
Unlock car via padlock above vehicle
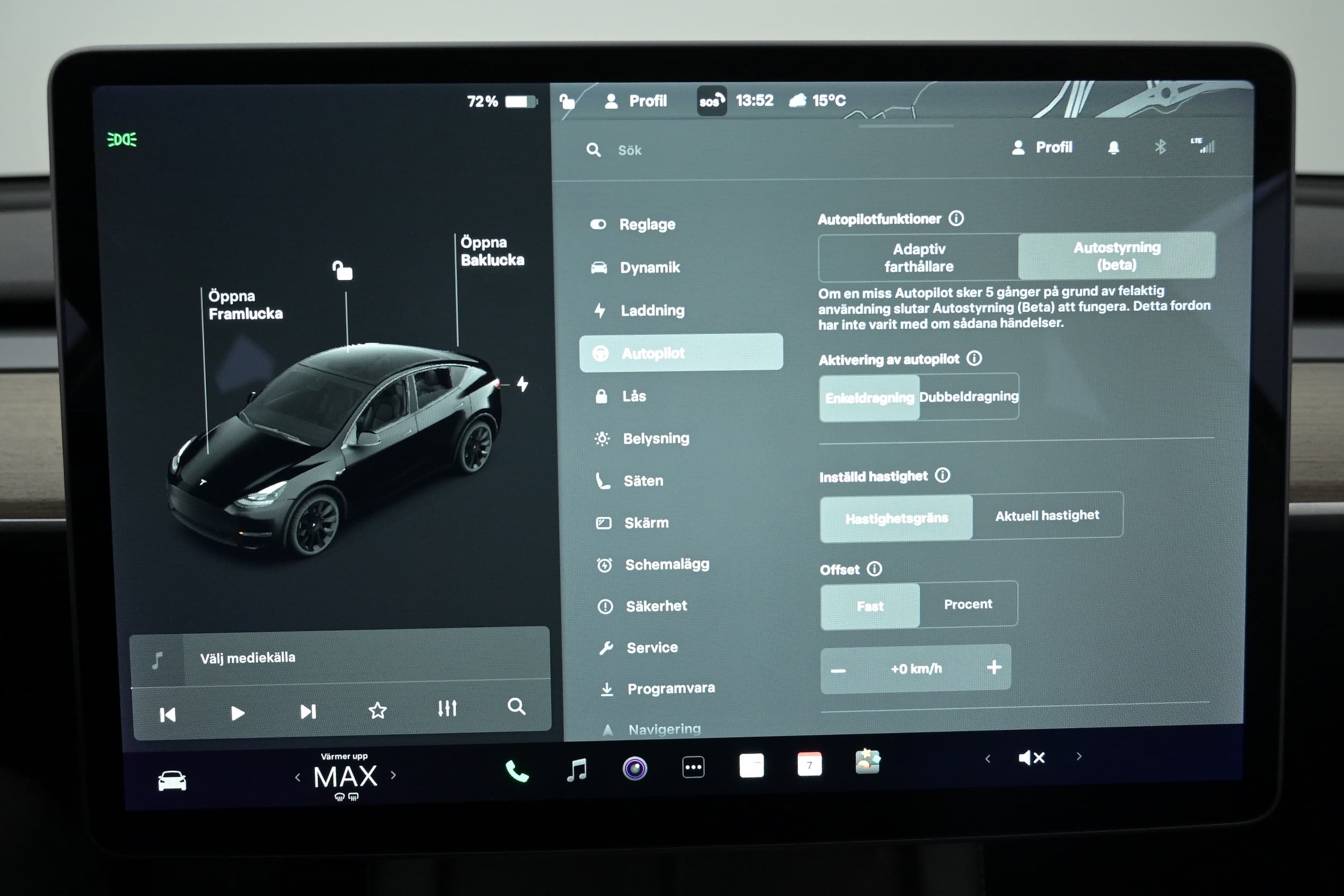point(343,270)
